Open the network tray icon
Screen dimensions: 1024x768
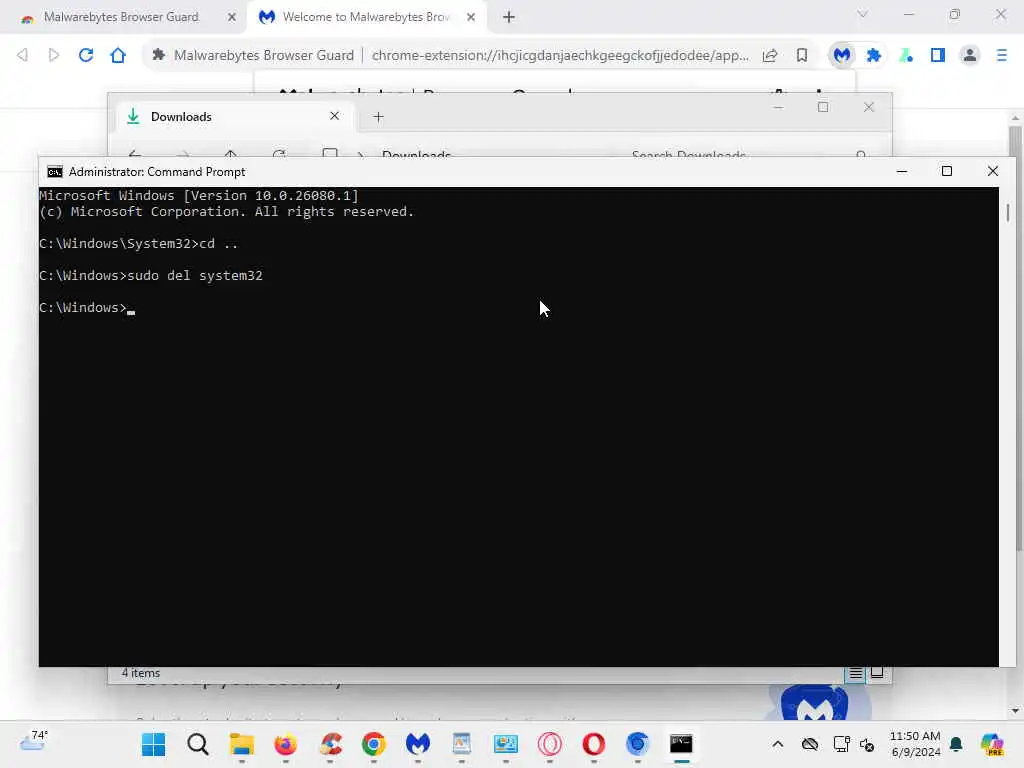click(x=841, y=744)
